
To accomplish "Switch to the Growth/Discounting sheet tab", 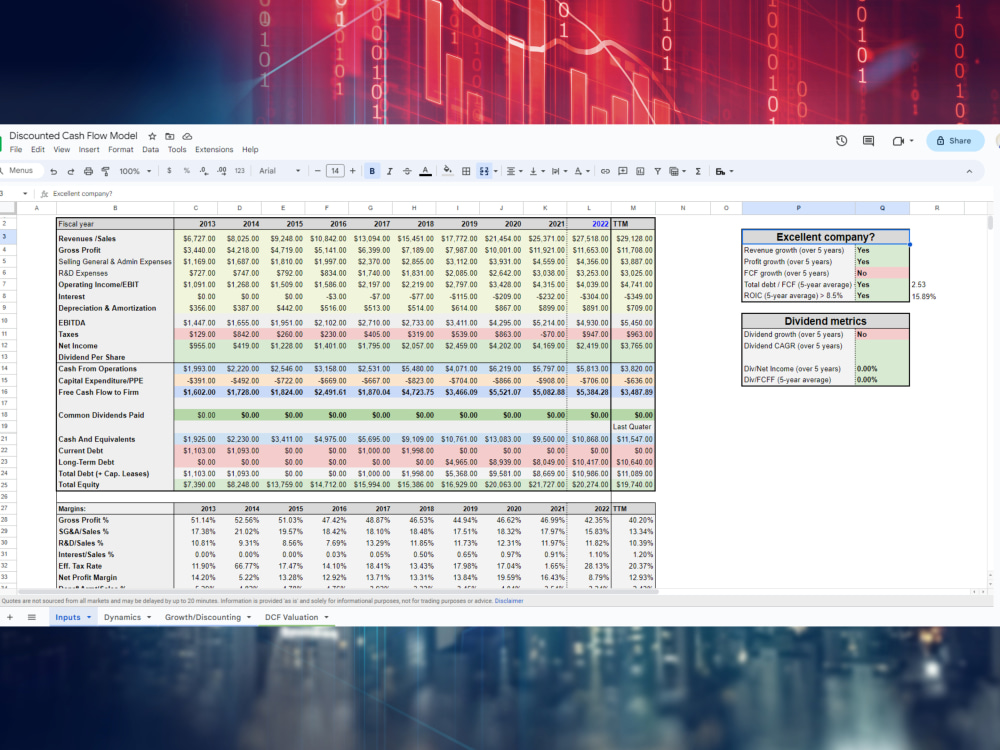I will point(208,617).
